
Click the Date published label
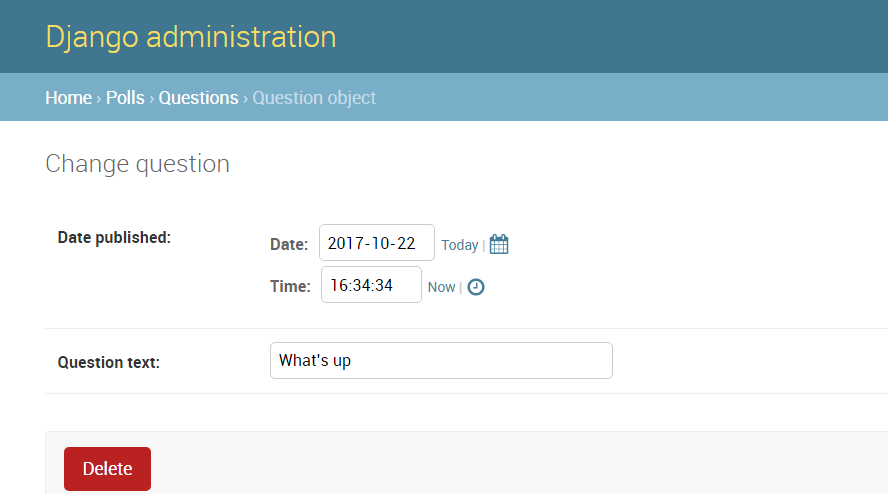coord(114,237)
